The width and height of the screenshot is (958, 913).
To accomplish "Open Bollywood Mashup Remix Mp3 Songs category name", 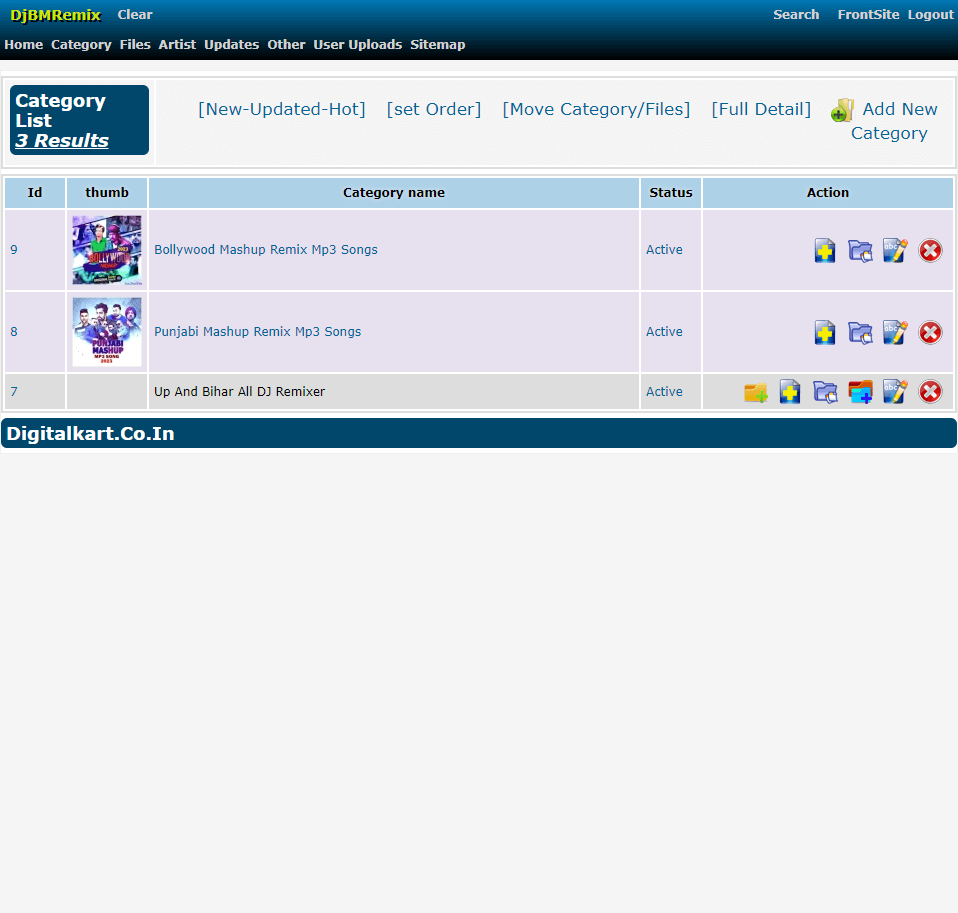I will click(x=266, y=250).
